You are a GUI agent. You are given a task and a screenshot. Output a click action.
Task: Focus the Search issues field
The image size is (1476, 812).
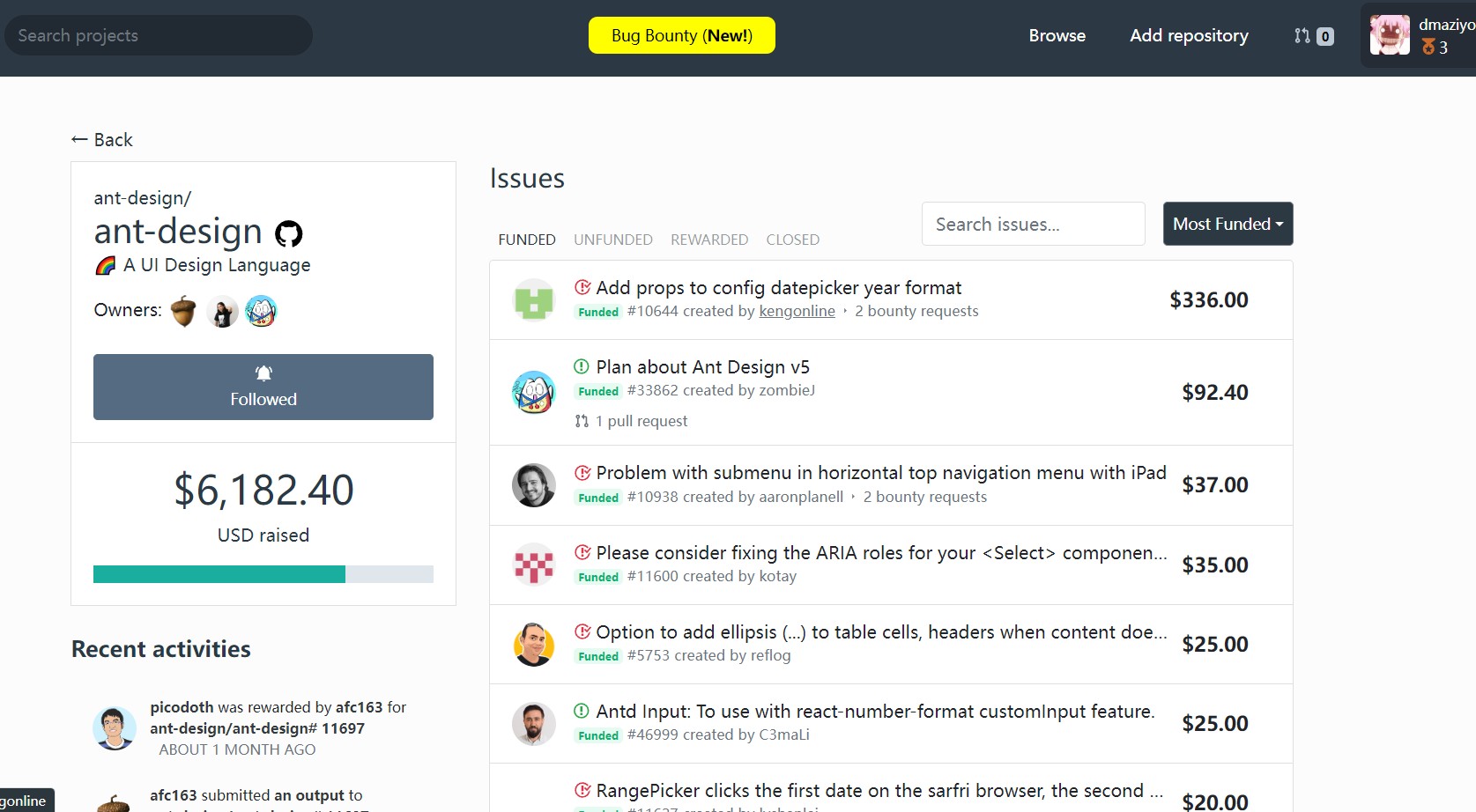[x=1034, y=224]
